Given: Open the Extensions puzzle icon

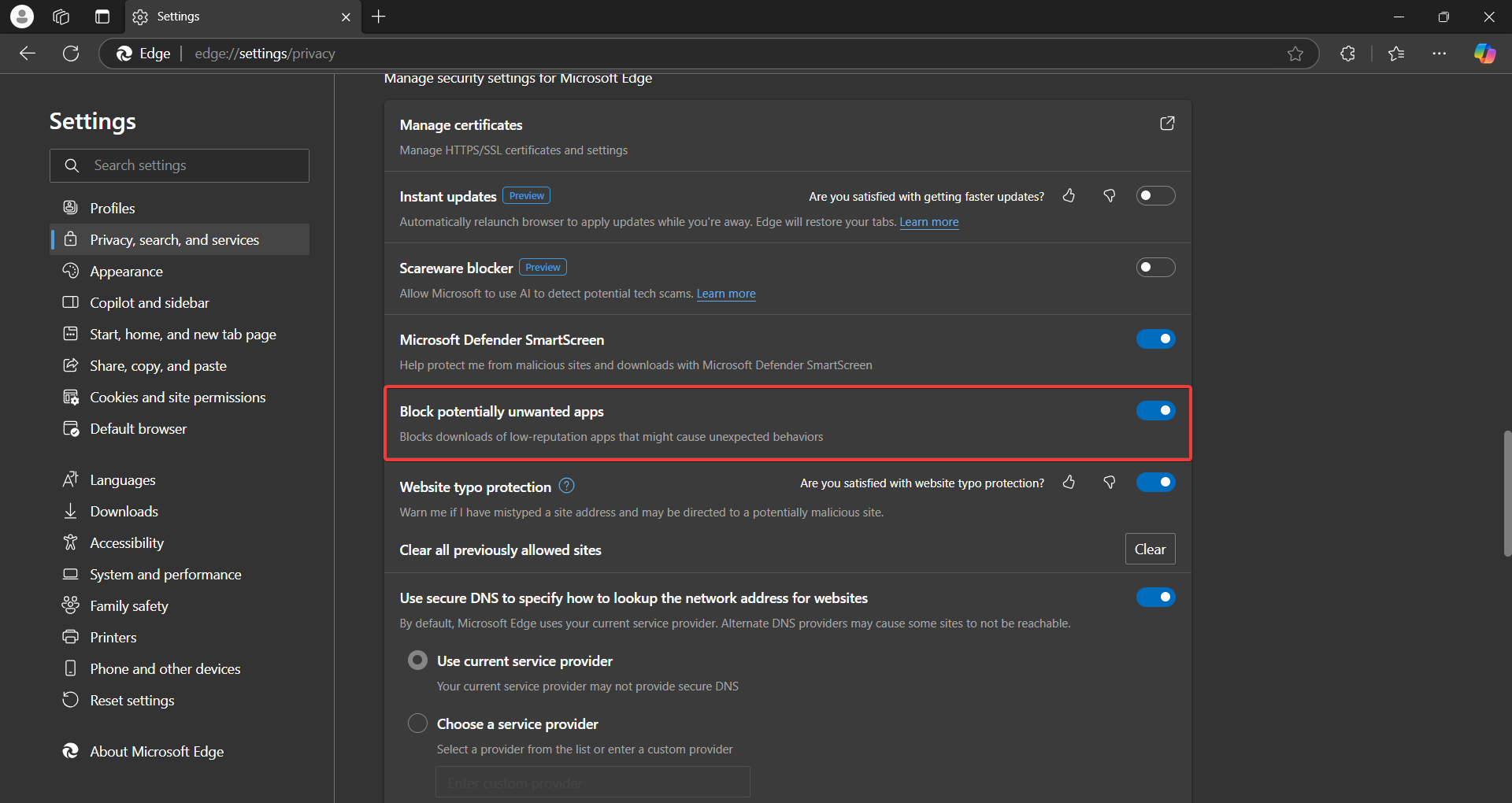Looking at the screenshot, I should 1347,54.
